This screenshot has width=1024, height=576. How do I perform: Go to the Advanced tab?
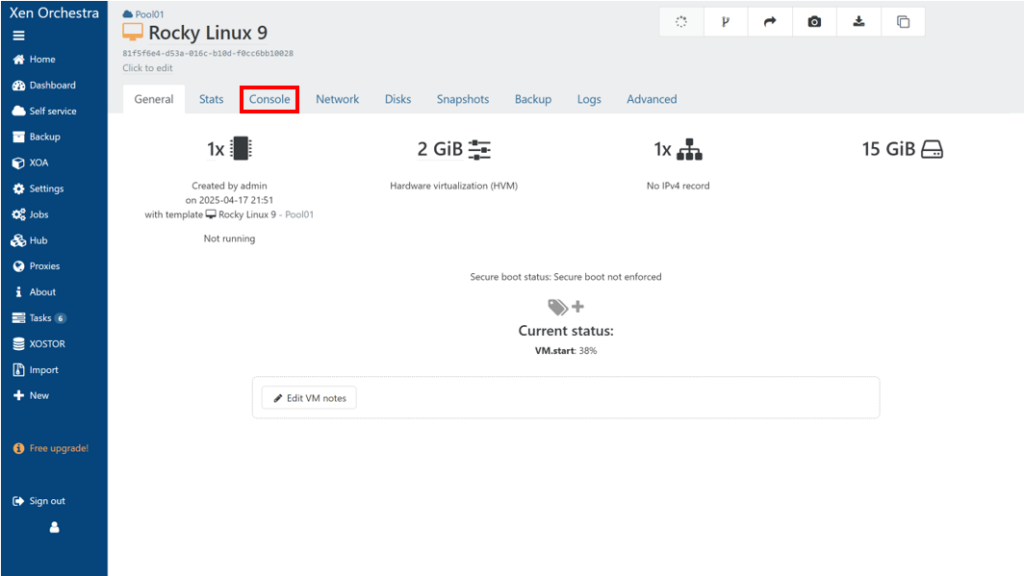(651, 99)
